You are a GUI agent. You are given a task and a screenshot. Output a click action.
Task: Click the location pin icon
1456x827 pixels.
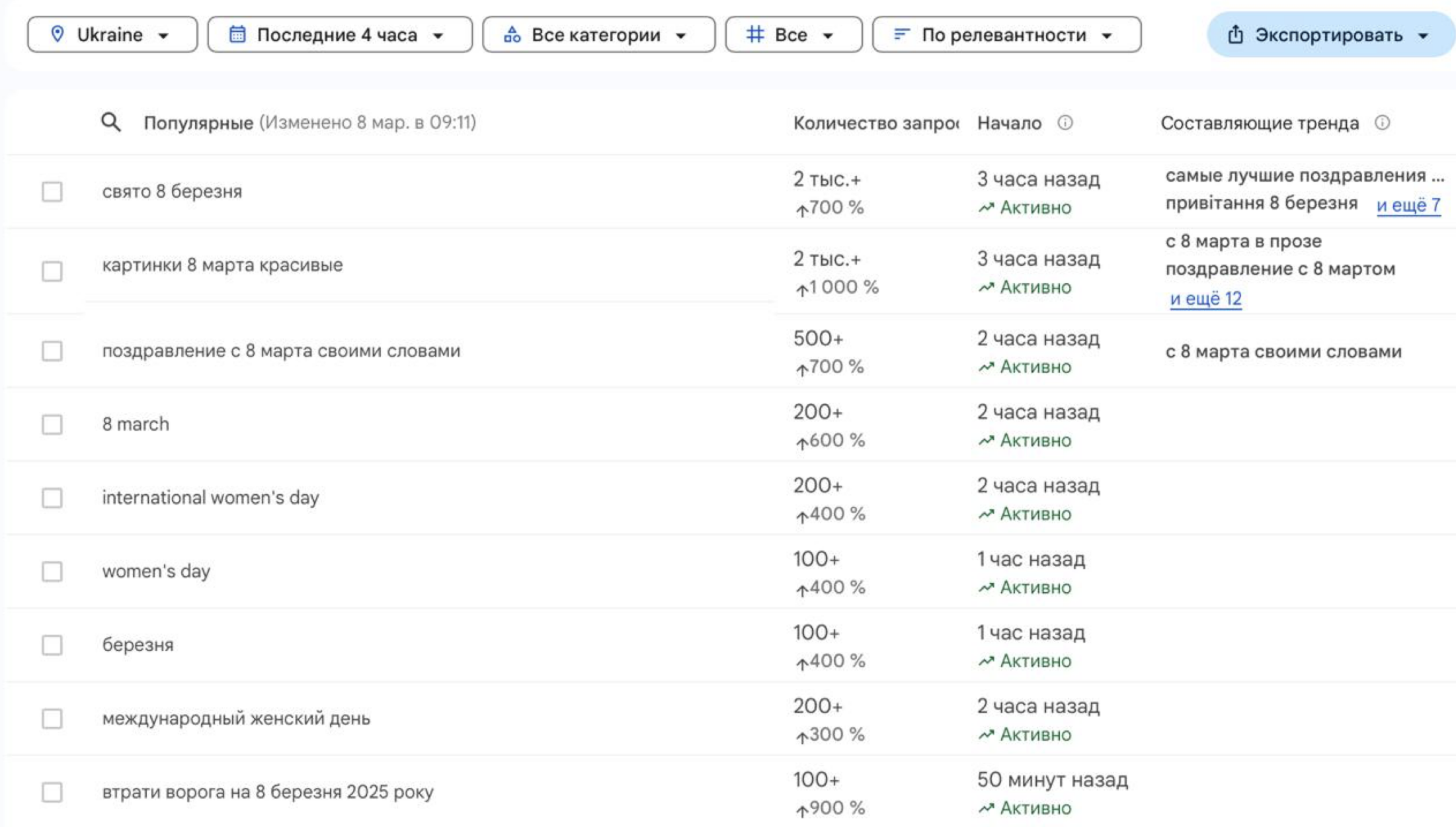click(58, 34)
